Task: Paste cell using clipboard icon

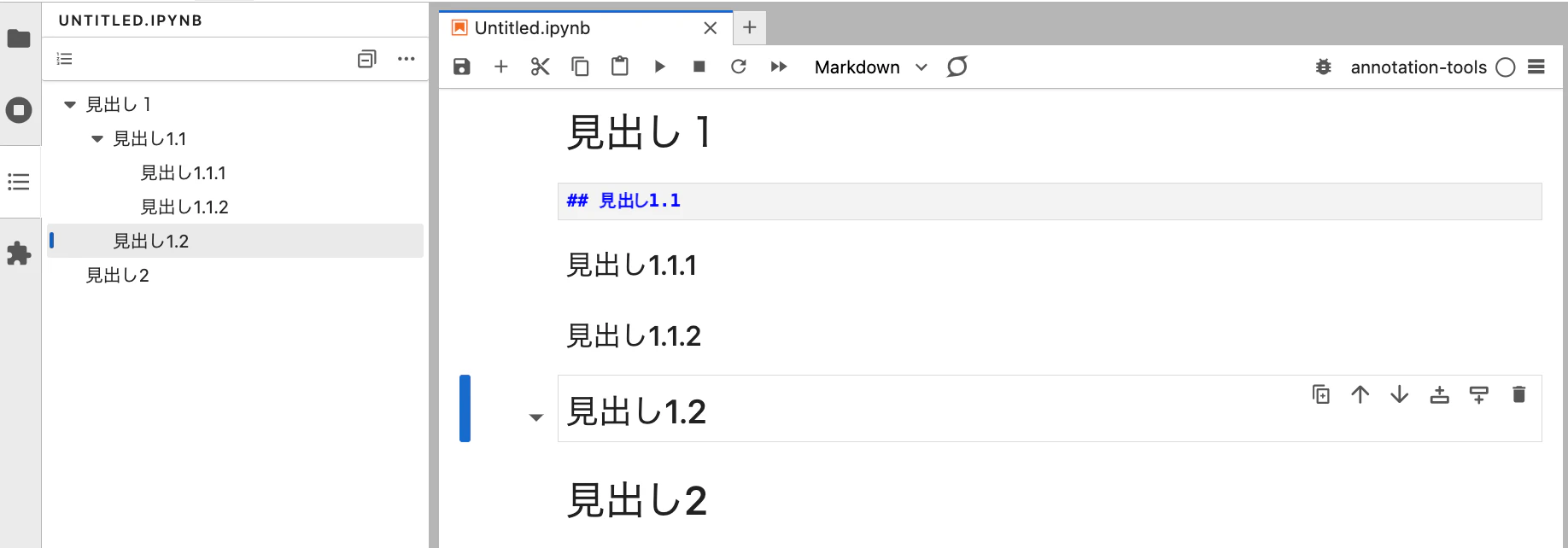Action: (620, 67)
